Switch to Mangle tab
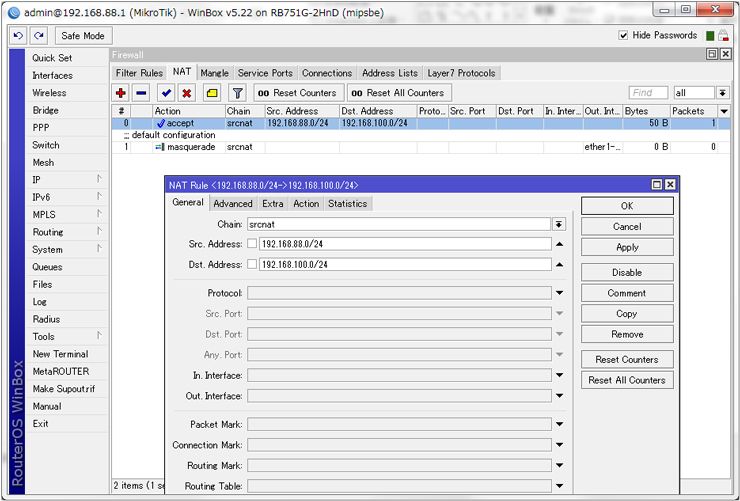Image resolution: width=740 pixels, height=501 pixels. coord(214,73)
